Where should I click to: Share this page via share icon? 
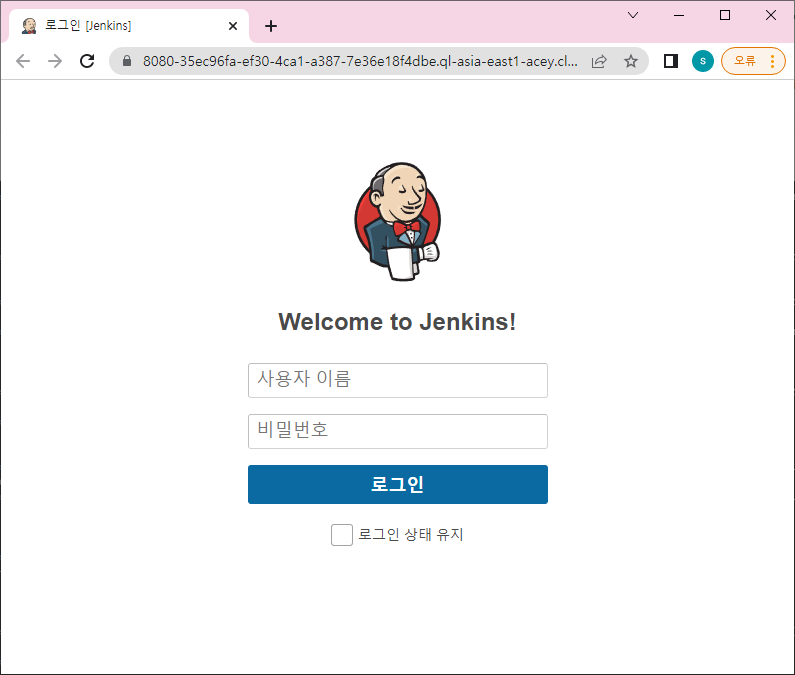[599, 61]
